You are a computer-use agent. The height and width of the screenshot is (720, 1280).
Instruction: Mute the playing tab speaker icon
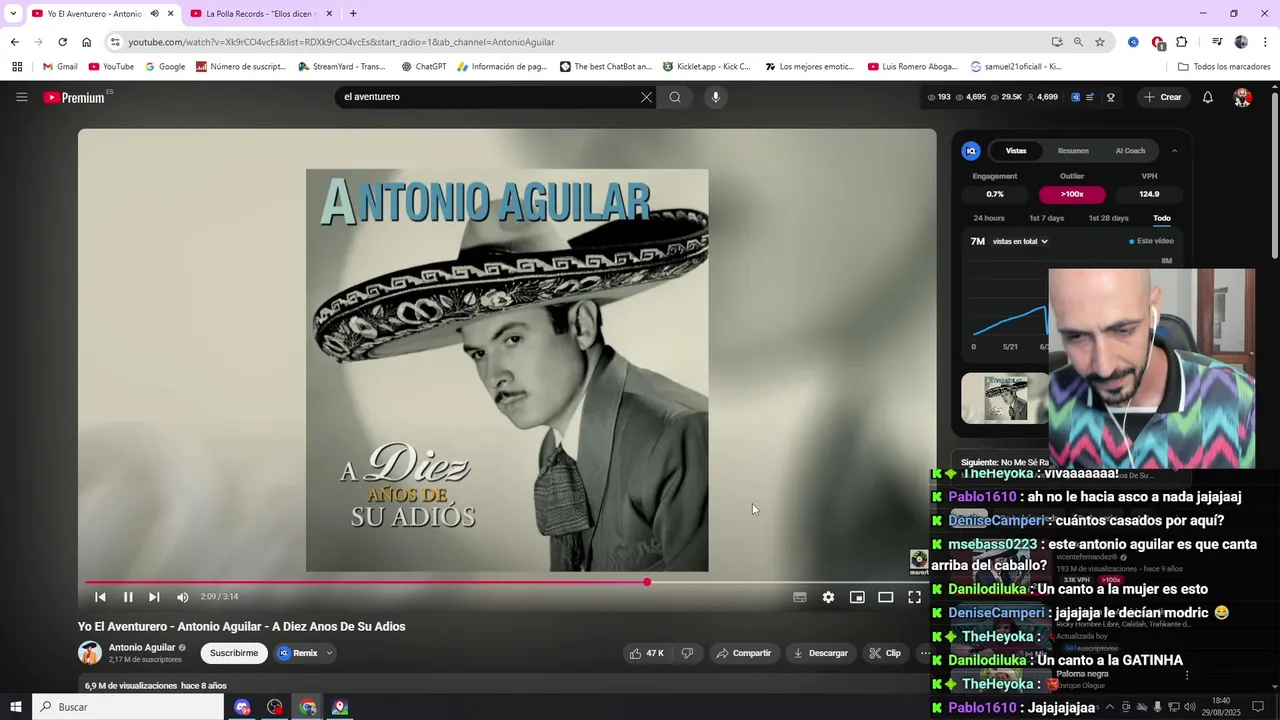click(x=154, y=14)
